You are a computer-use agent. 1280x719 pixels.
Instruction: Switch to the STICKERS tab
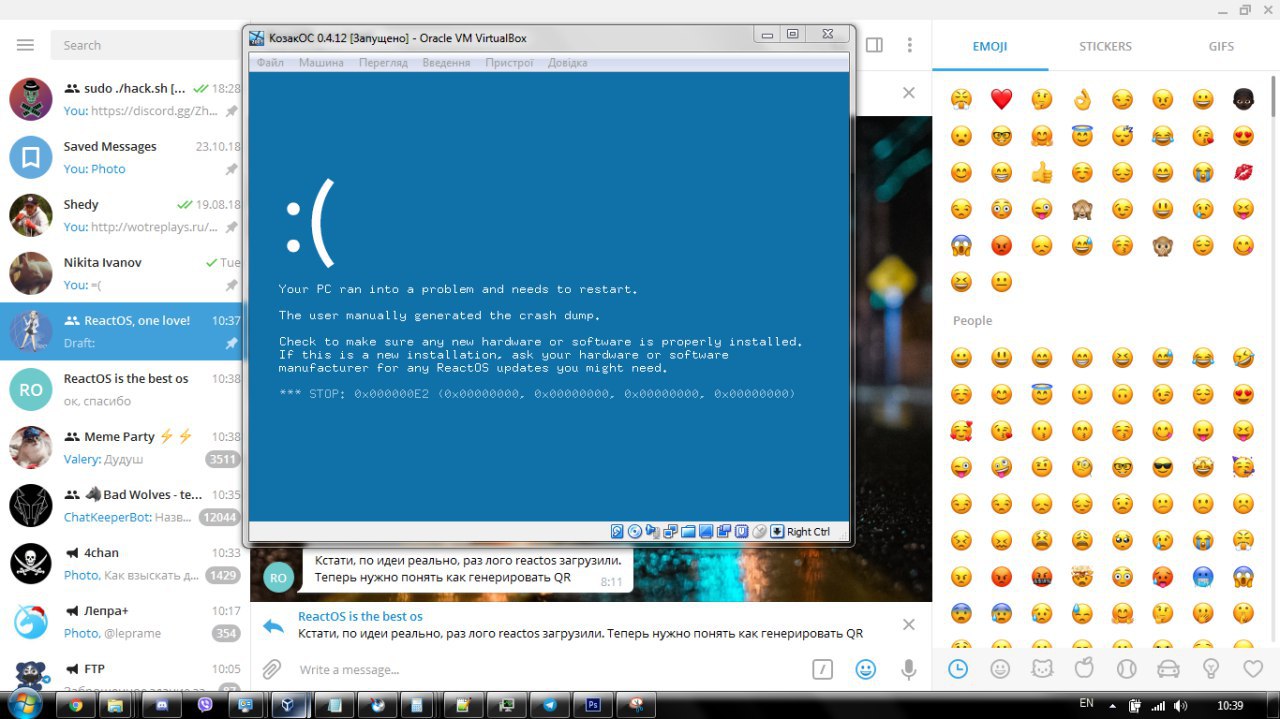[x=1105, y=46]
